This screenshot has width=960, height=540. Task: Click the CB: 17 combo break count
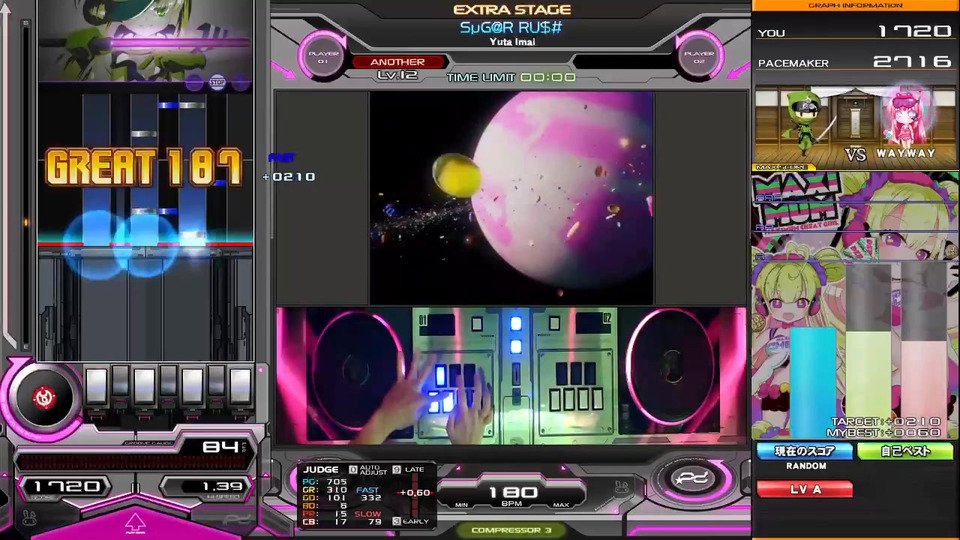point(324,522)
